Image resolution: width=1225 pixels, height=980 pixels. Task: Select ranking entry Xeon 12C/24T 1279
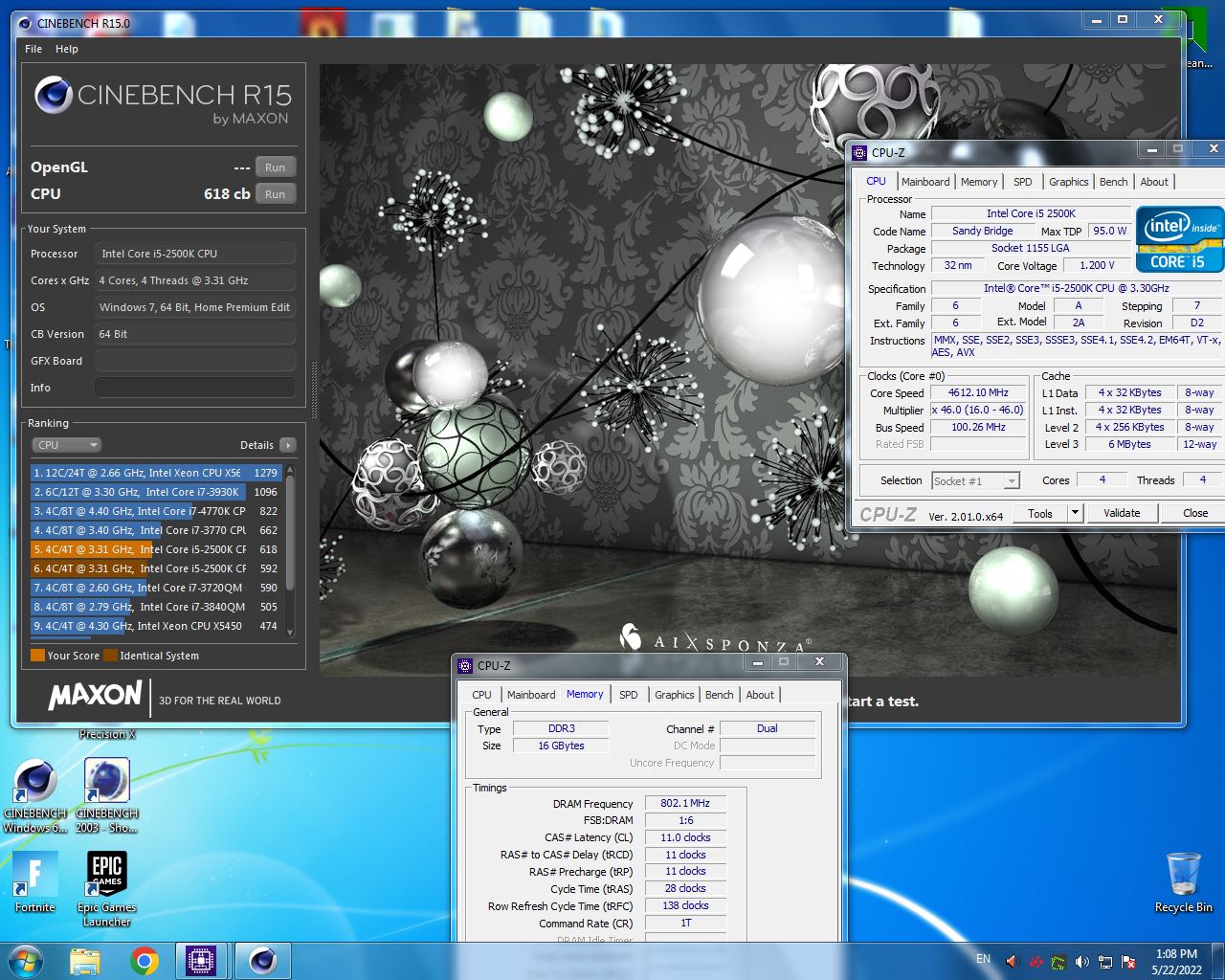click(156, 473)
